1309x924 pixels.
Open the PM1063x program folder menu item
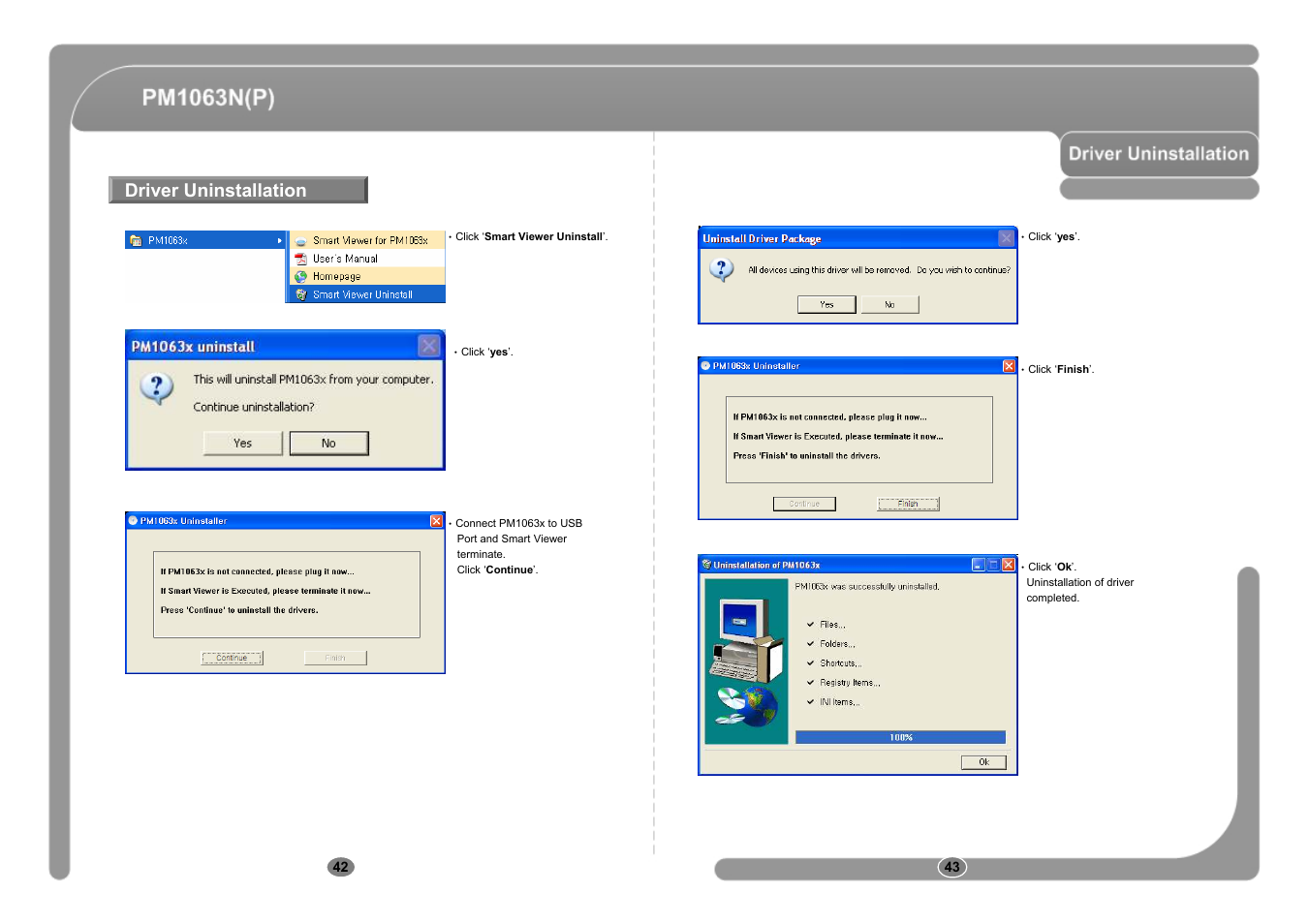pyautogui.click(x=205, y=240)
